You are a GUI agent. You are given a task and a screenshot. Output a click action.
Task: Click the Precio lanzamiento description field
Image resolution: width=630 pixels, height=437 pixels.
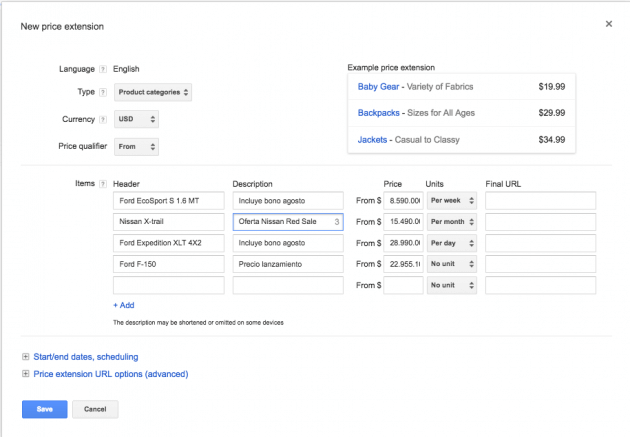click(x=288, y=264)
